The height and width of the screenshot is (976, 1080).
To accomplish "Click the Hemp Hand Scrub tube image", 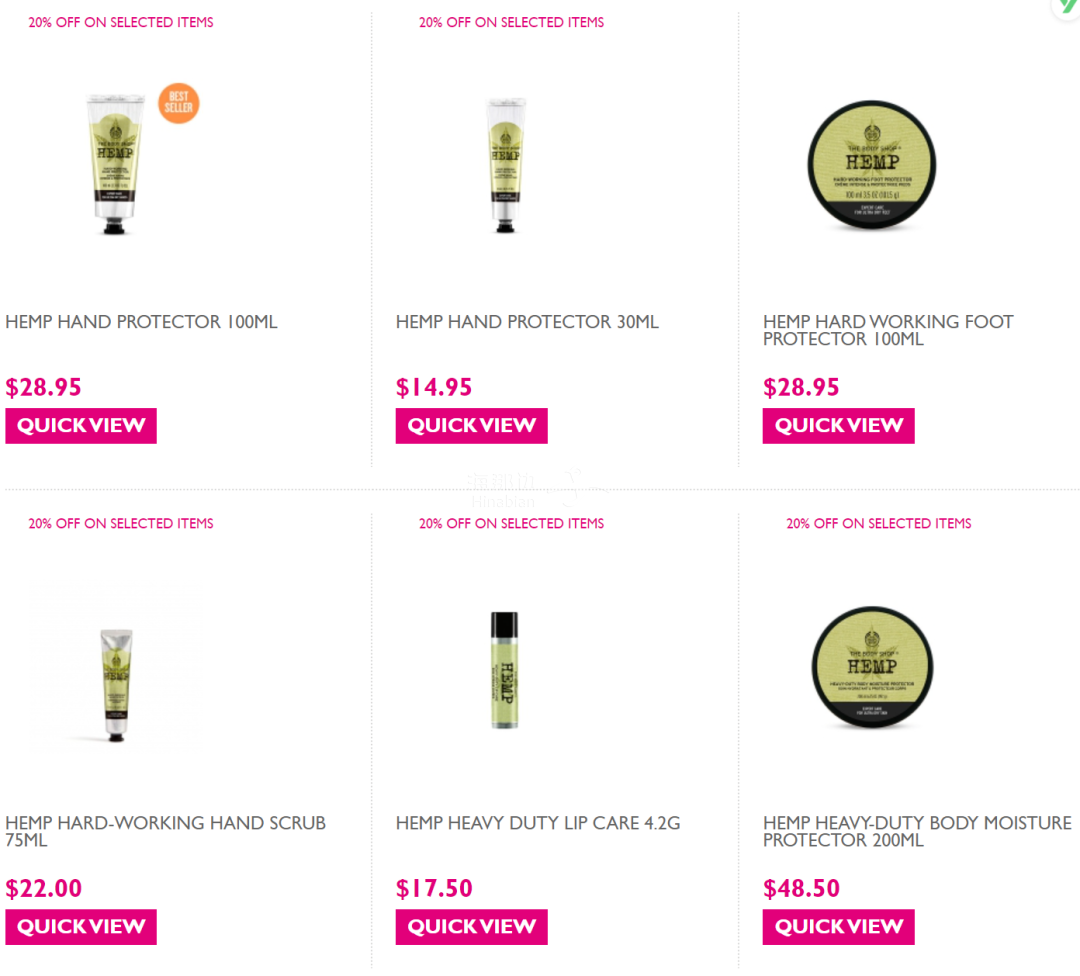I will coord(116,685).
